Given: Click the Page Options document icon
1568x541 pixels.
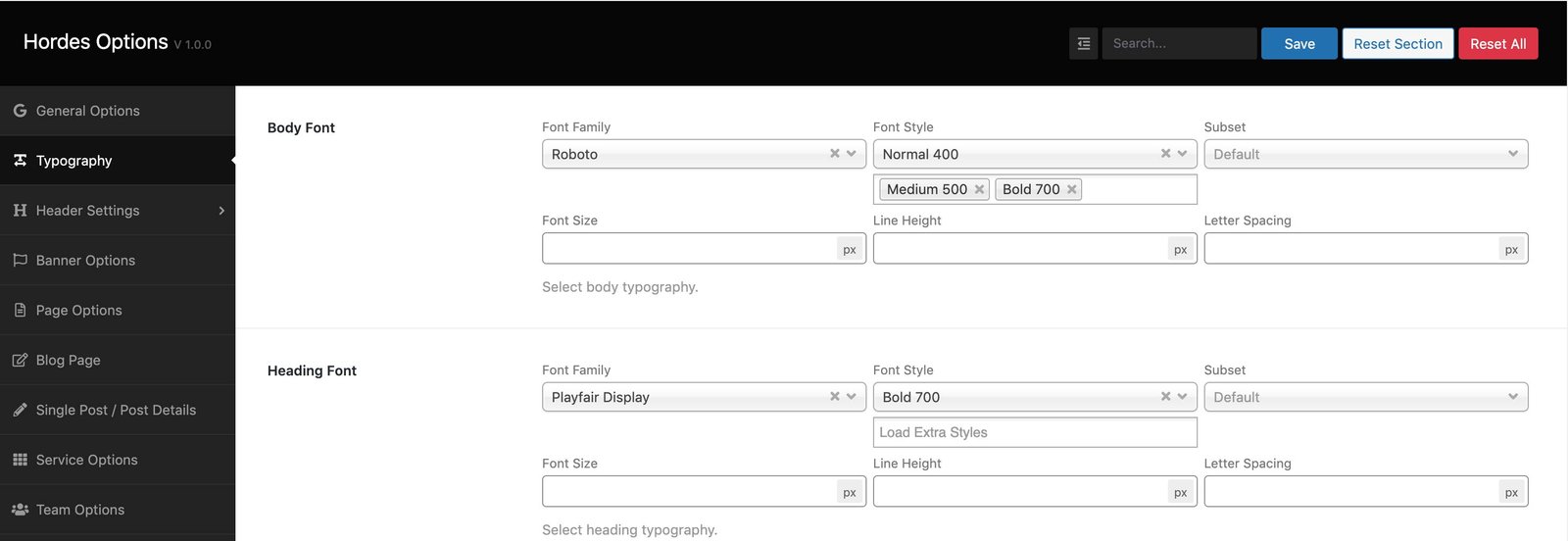Looking at the screenshot, I should 20,310.
